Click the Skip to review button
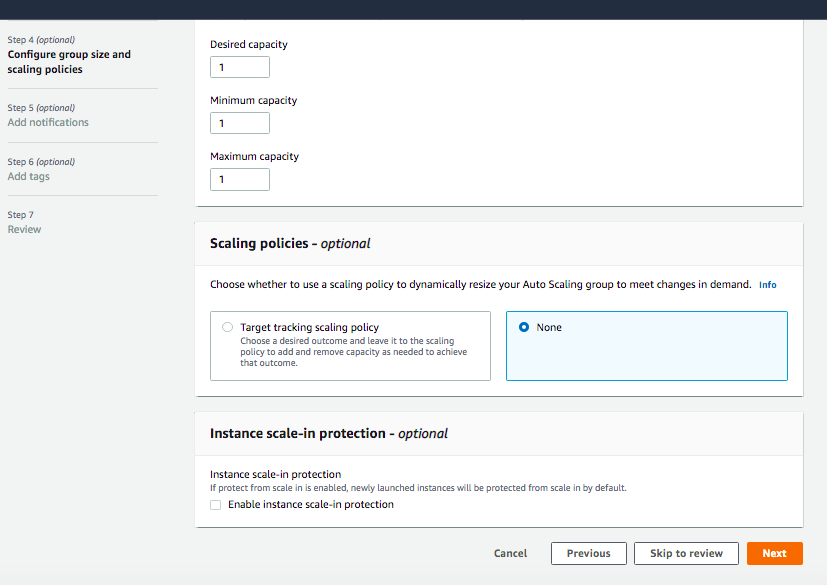 686,553
